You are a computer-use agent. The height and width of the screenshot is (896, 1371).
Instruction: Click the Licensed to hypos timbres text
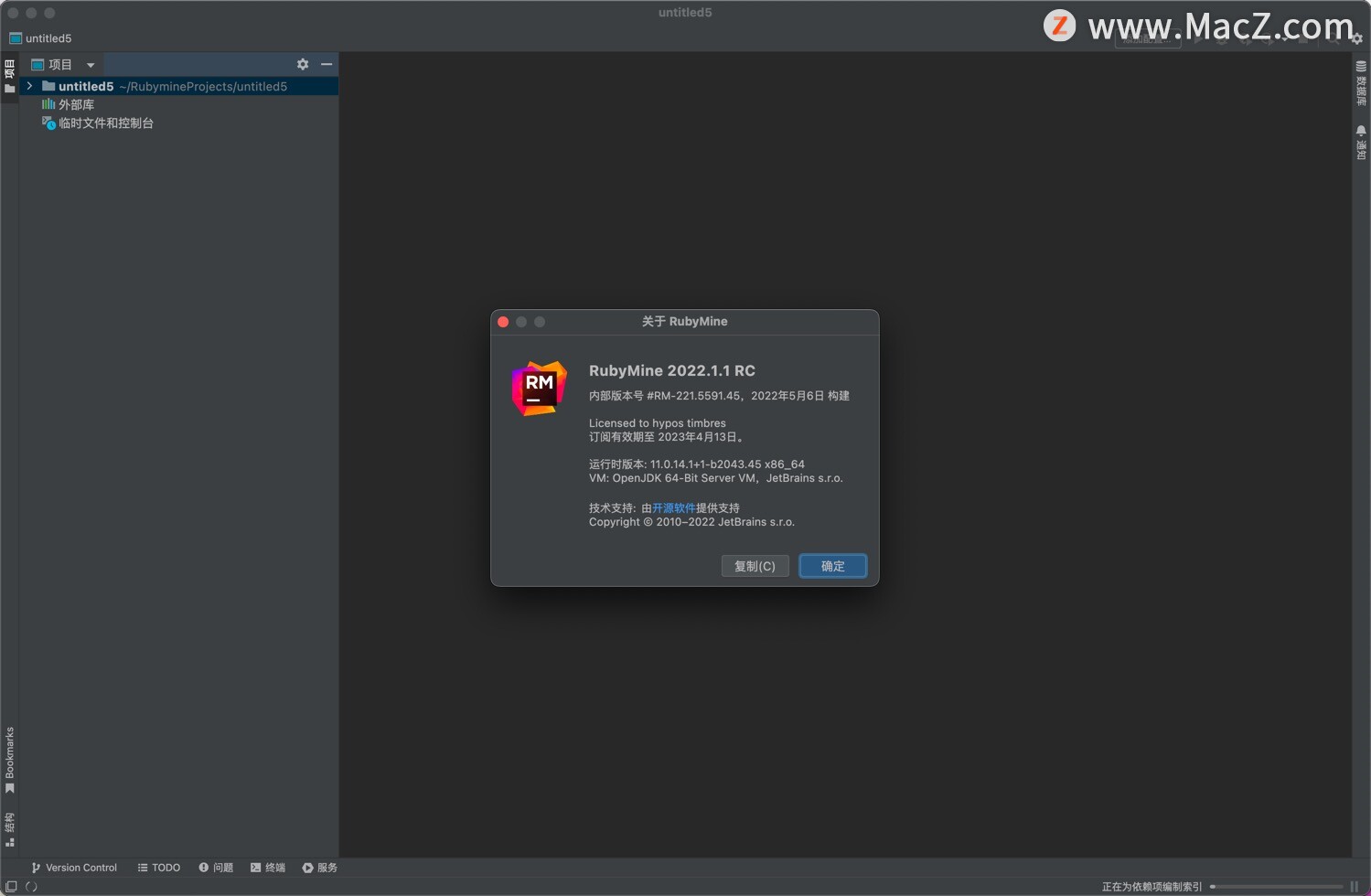click(x=658, y=423)
